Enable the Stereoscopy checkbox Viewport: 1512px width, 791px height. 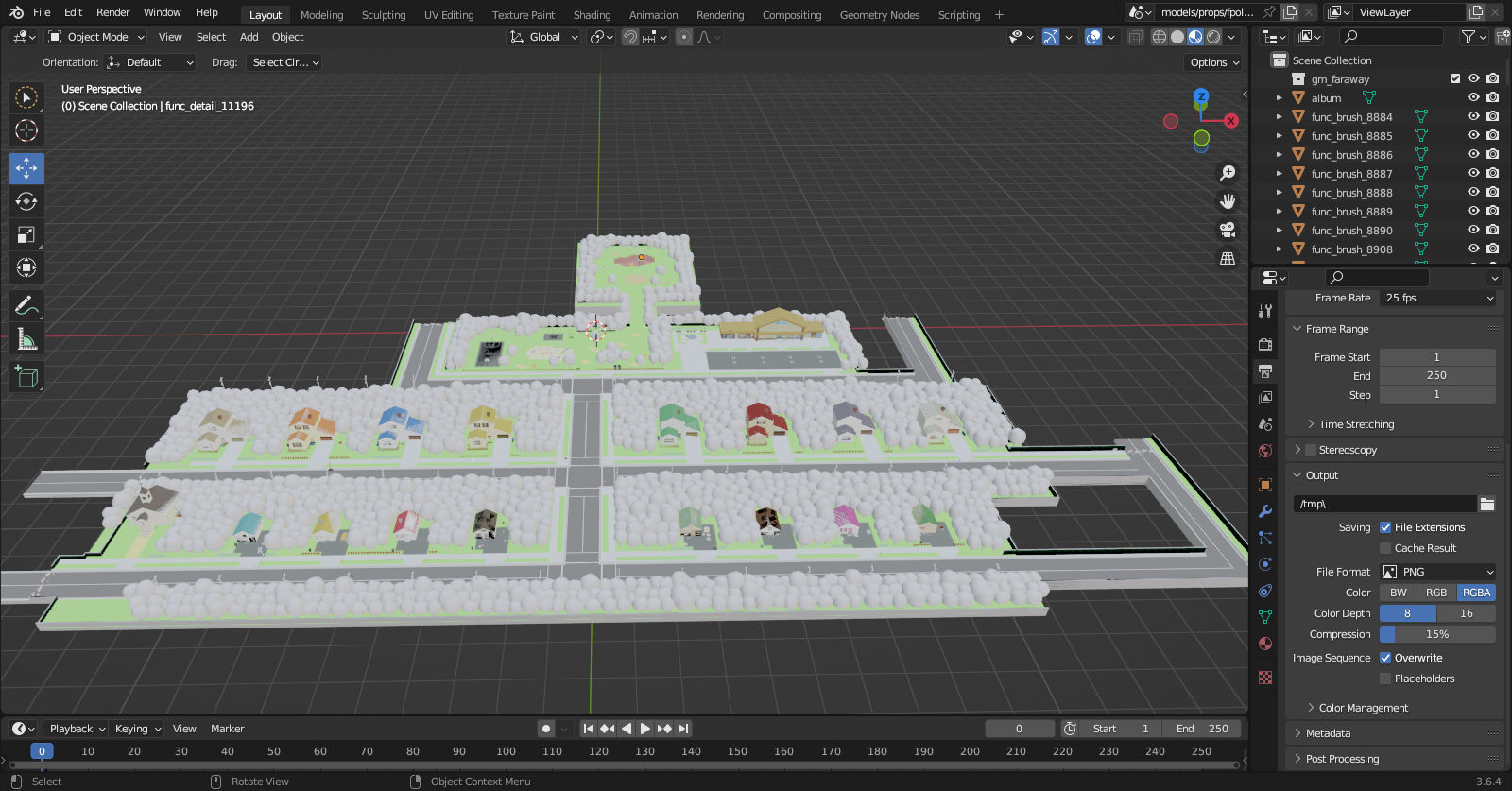point(1311,450)
